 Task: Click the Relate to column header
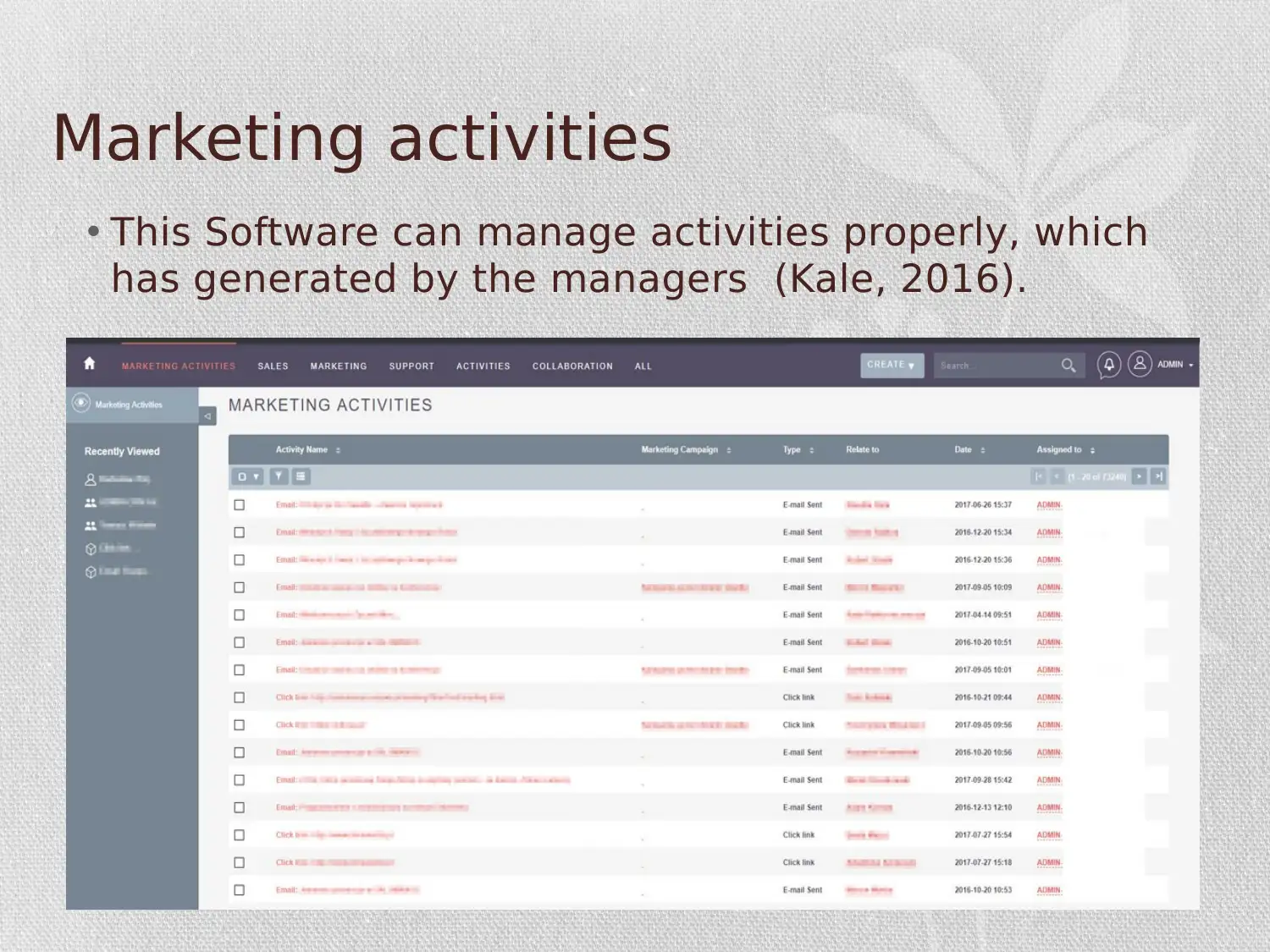(x=862, y=450)
